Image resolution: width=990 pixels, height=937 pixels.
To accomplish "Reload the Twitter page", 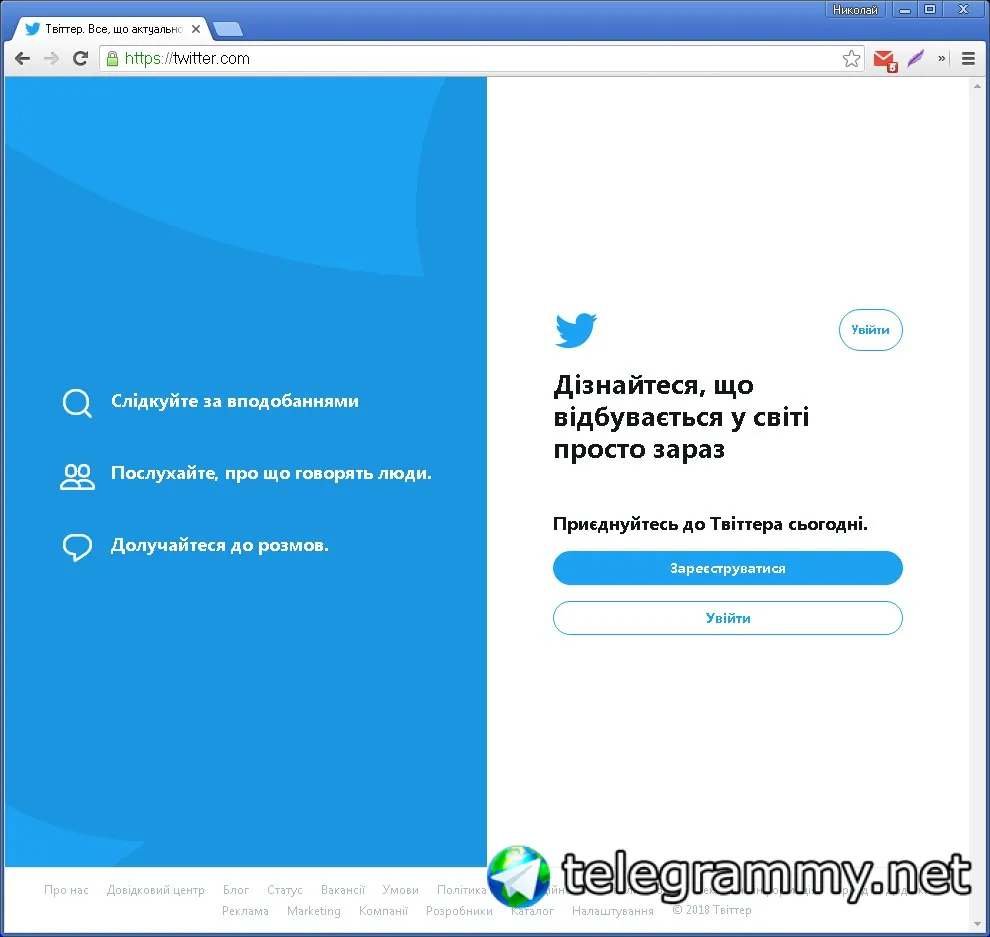I will 80,59.
